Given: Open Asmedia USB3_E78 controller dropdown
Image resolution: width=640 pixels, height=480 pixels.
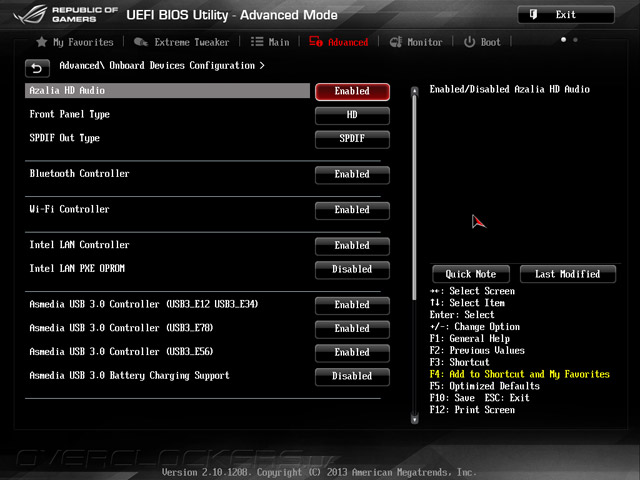Looking at the screenshot, I should point(352,329).
